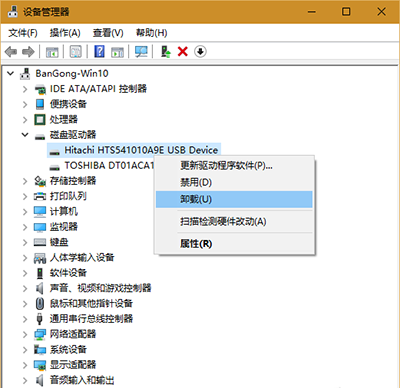Click the Hitachi drive icon
The width and height of the screenshot is (400, 388).
coord(54,152)
